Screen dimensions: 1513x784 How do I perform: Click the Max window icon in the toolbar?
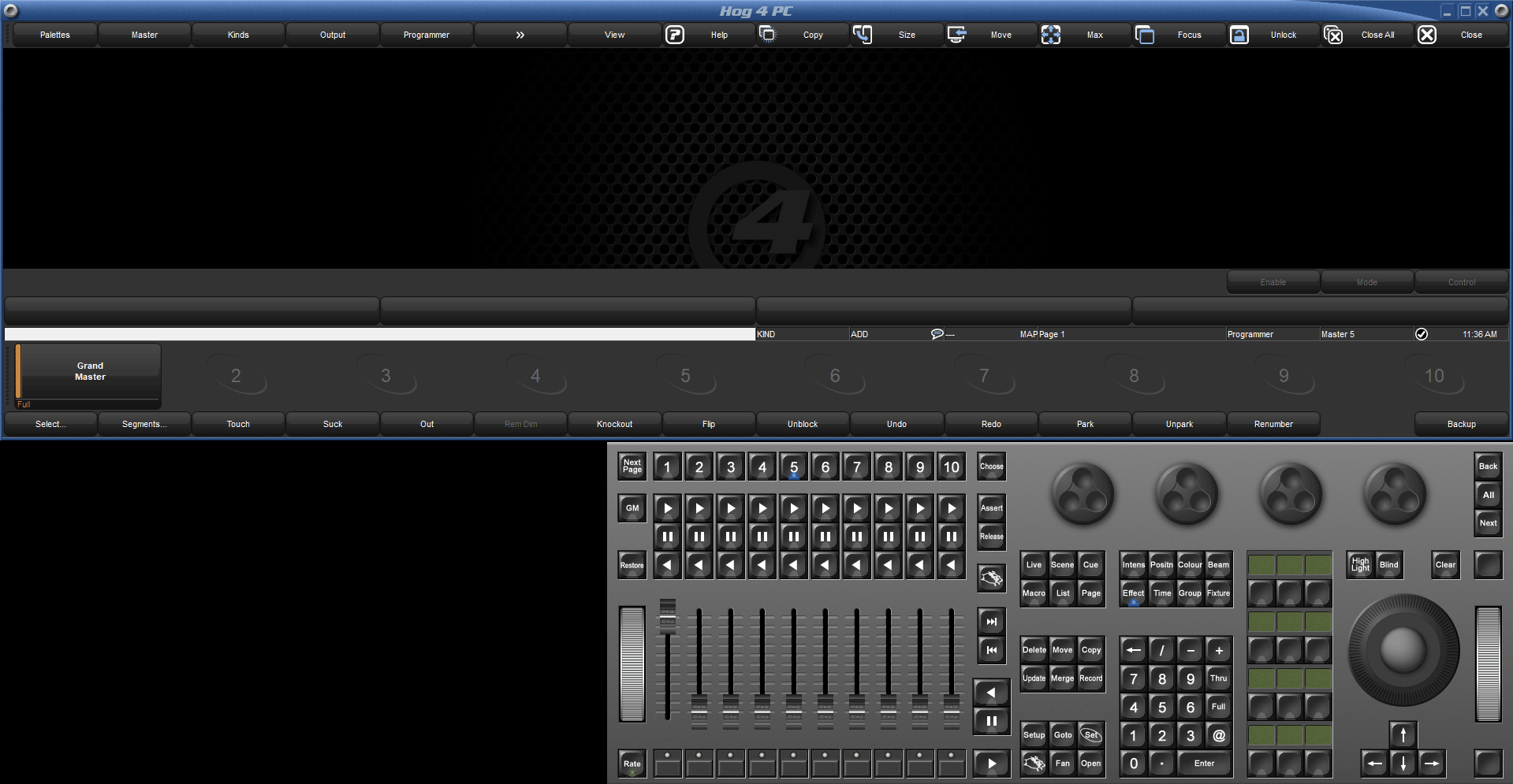click(x=1050, y=35)
